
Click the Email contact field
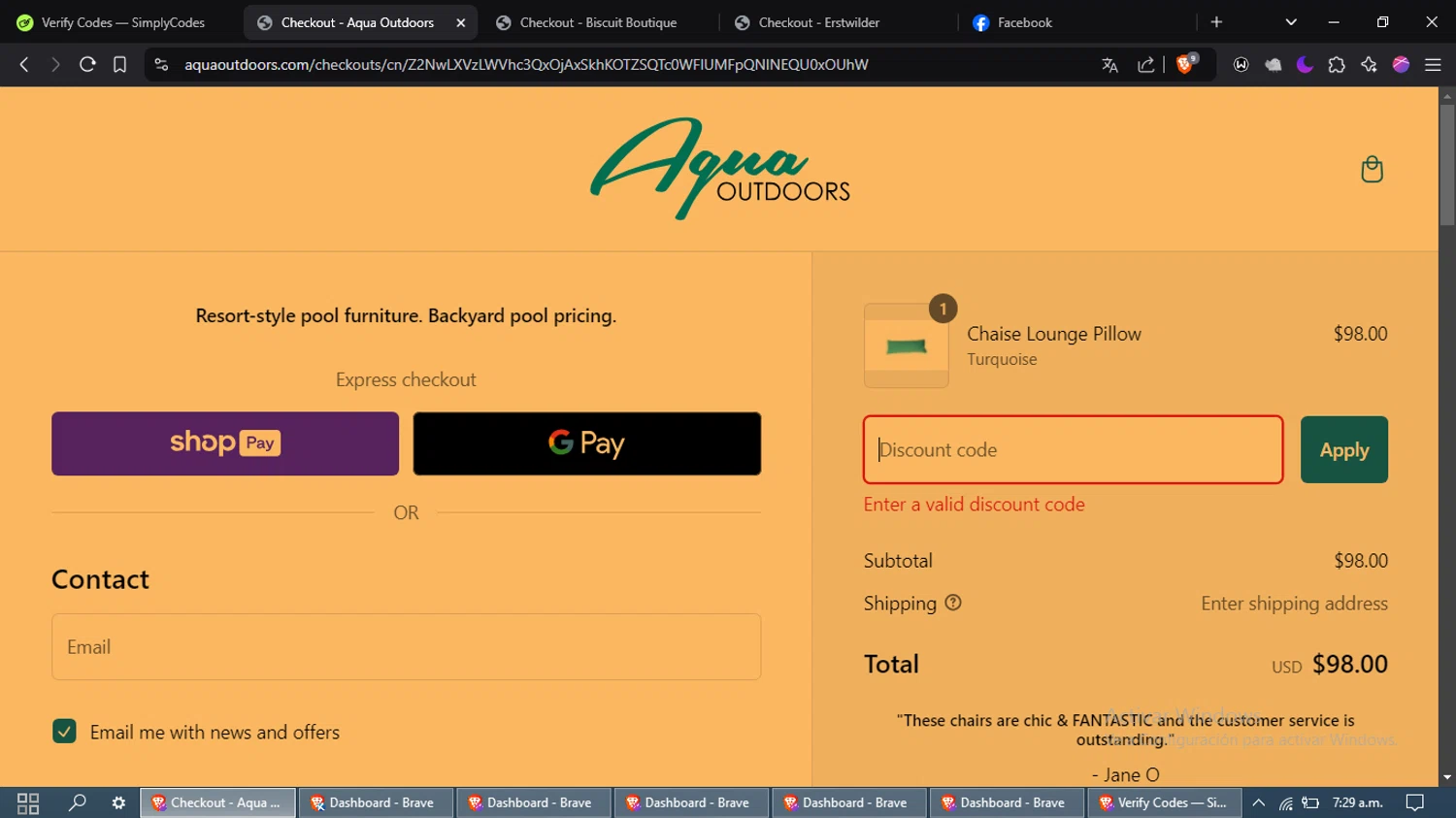pos(406,646)
